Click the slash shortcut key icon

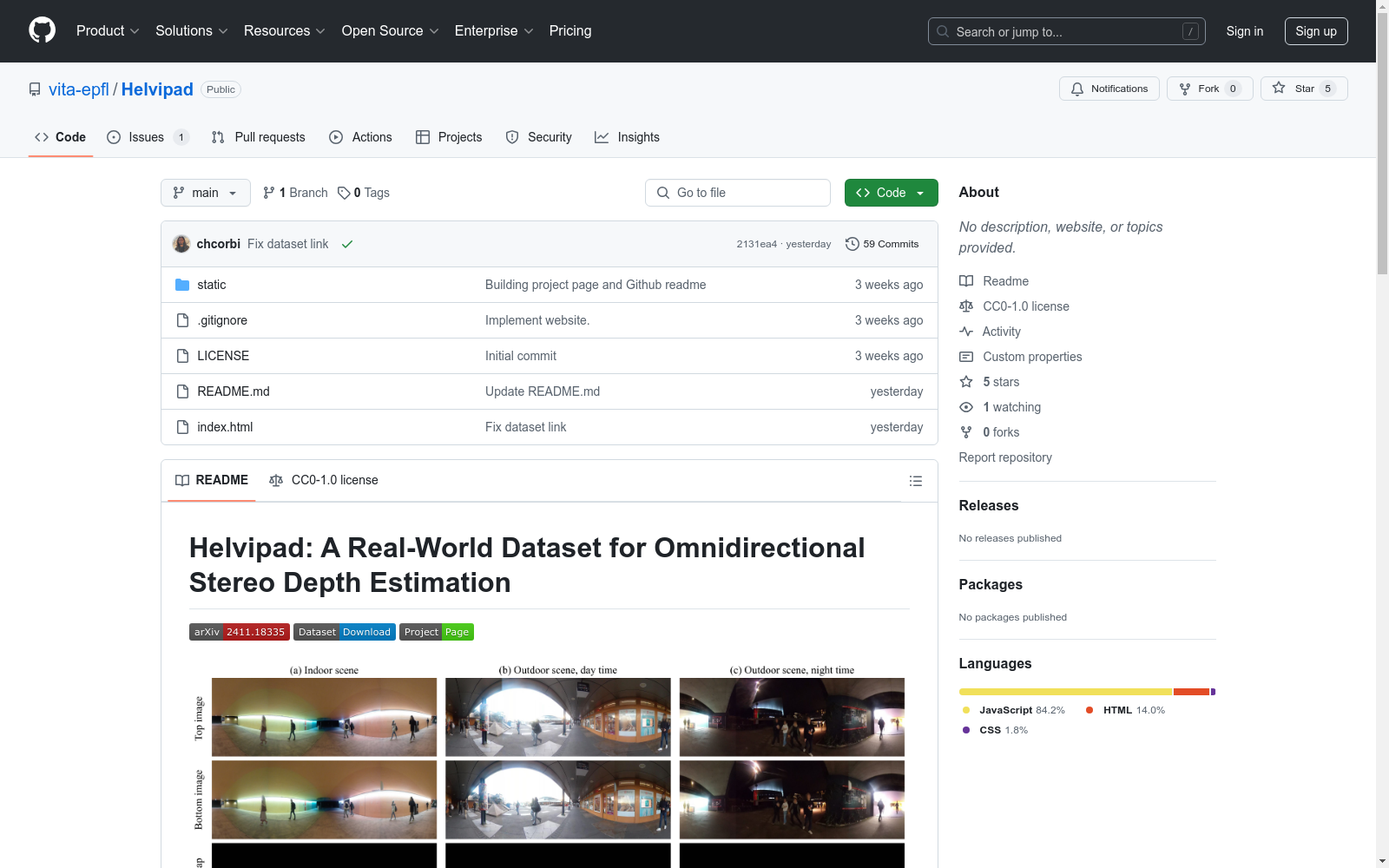point(1190,31)
